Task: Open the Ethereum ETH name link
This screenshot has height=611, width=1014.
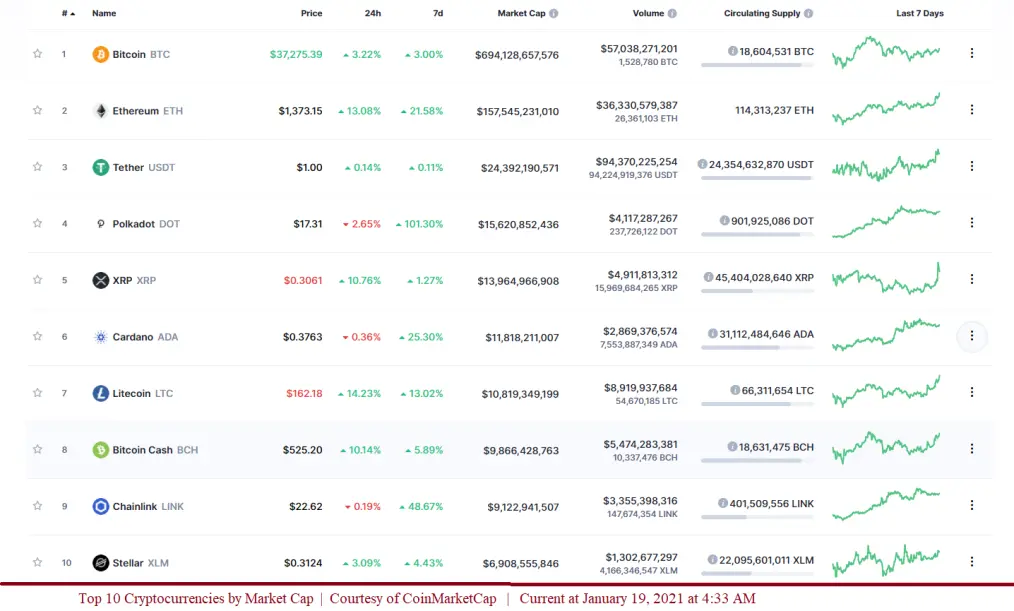Action: pos(147,111)
